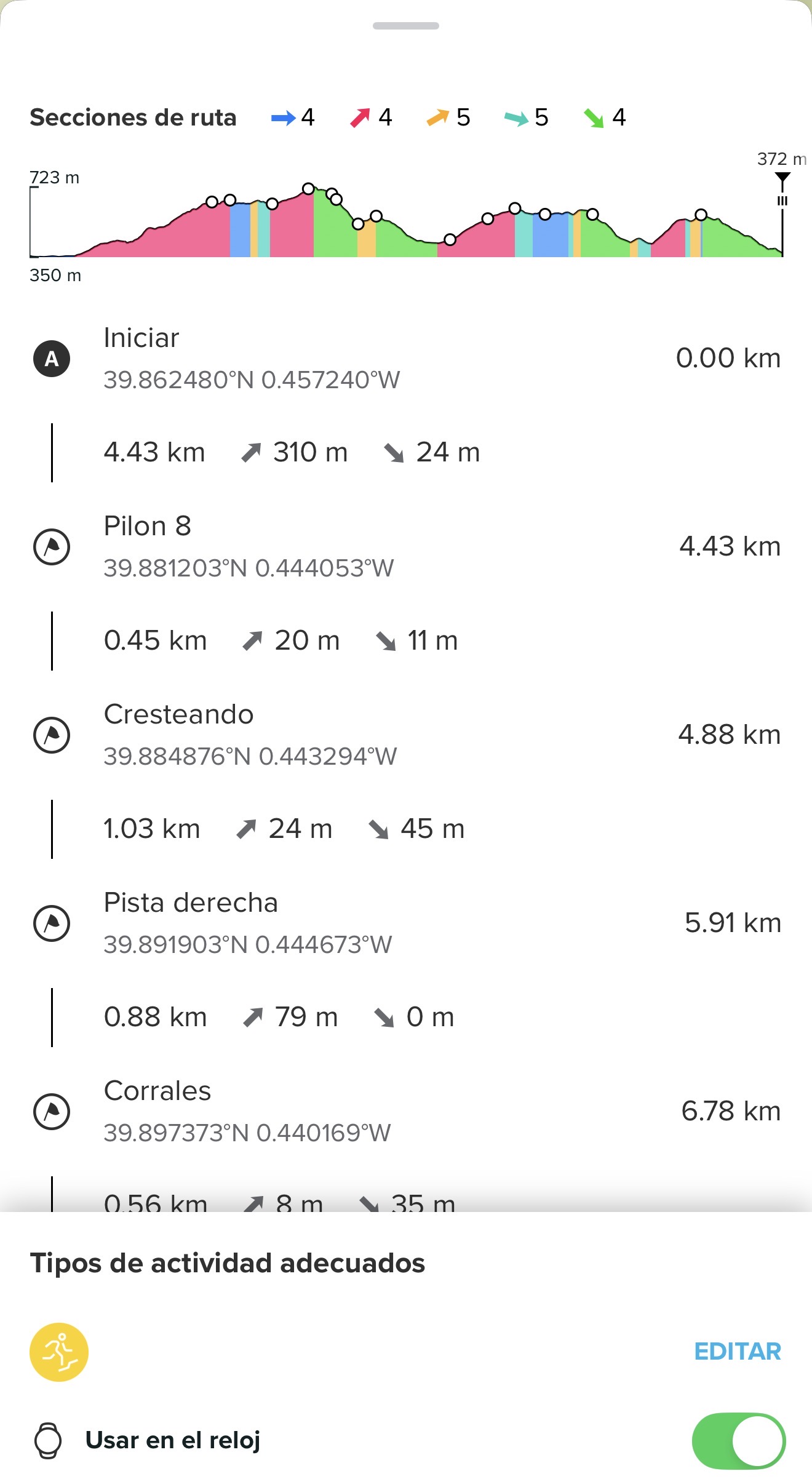812x1479 pixels.
Task: Tap the highest peak waypoint dot on chart
Action: [x=309, y=188]
